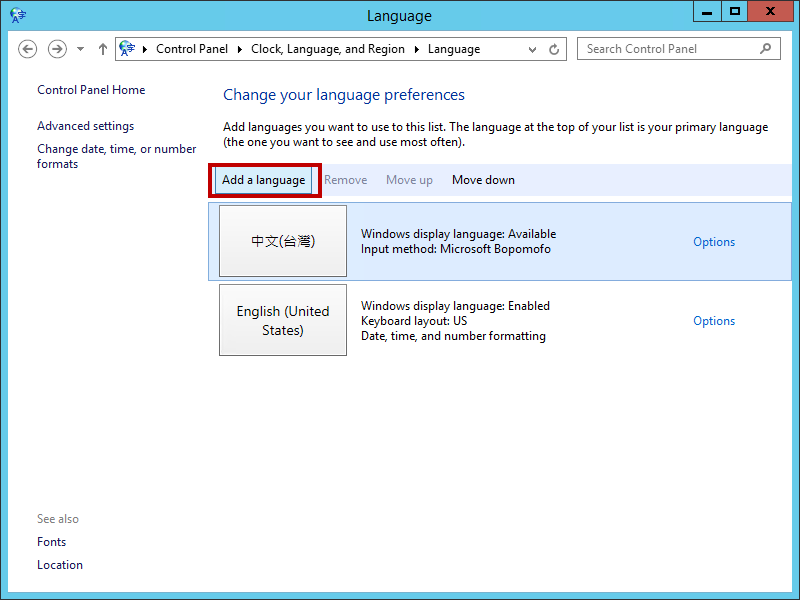
Task: Refresh the Language page
Action: tap(554, 49)
